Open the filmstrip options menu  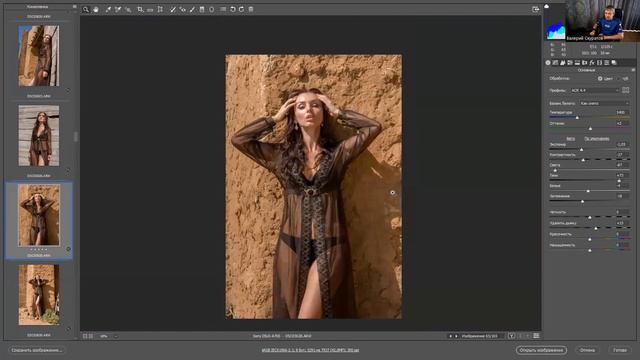click(74, 7)
